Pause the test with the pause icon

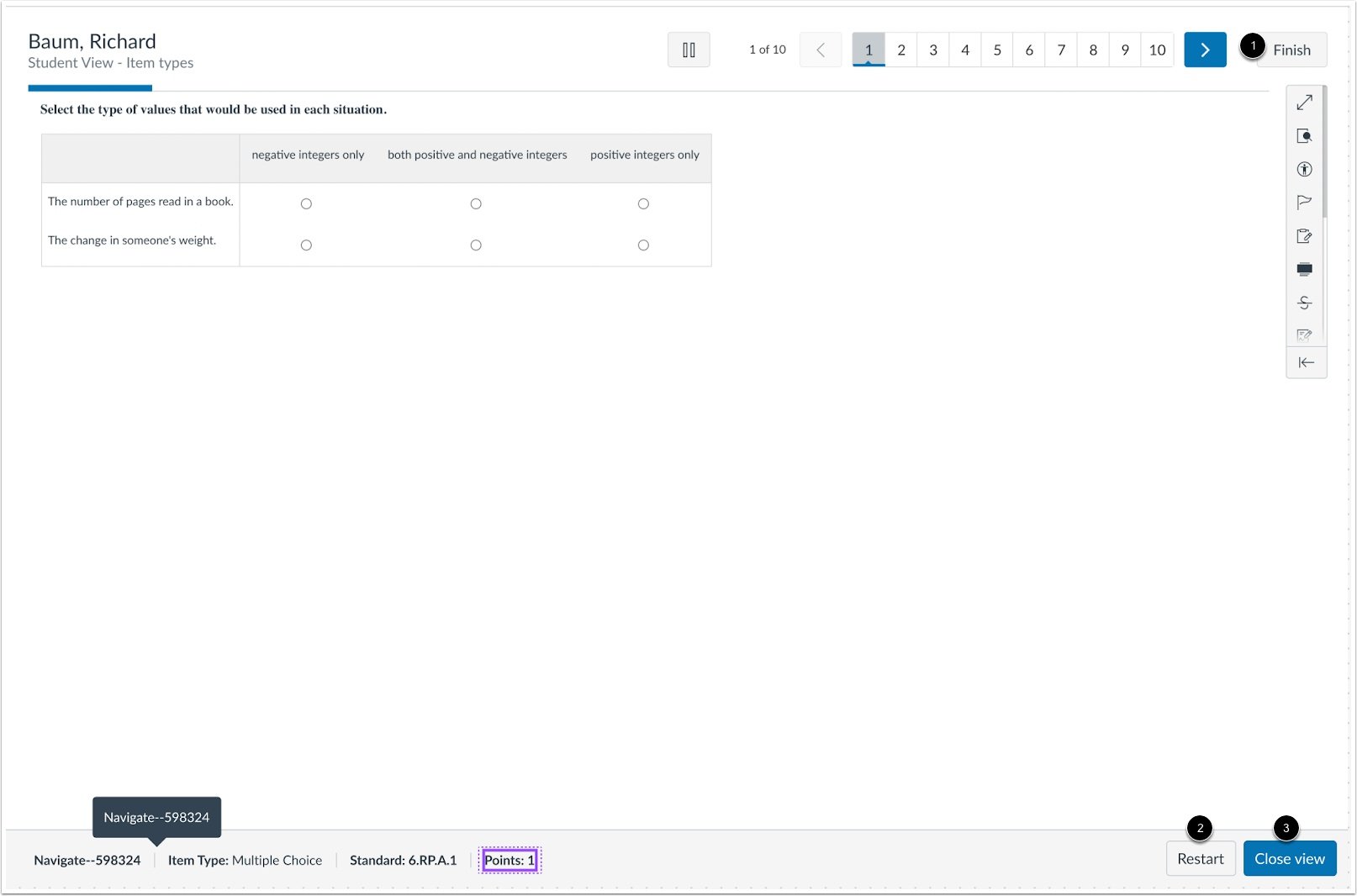pos(689,50)
